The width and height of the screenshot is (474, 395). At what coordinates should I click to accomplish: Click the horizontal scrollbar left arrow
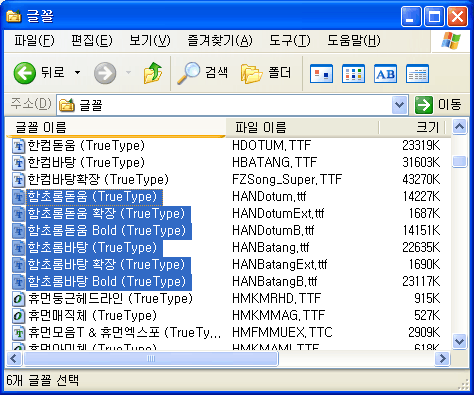pyautogui.click(x=14, y=359)
